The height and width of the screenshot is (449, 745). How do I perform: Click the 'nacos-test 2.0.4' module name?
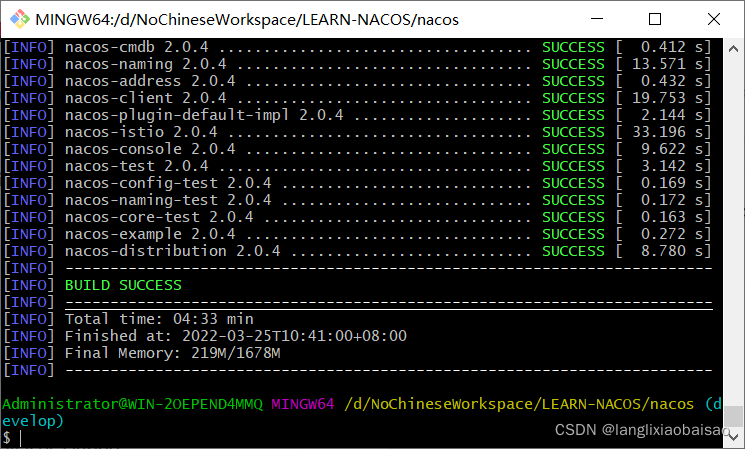pos(136,166)
